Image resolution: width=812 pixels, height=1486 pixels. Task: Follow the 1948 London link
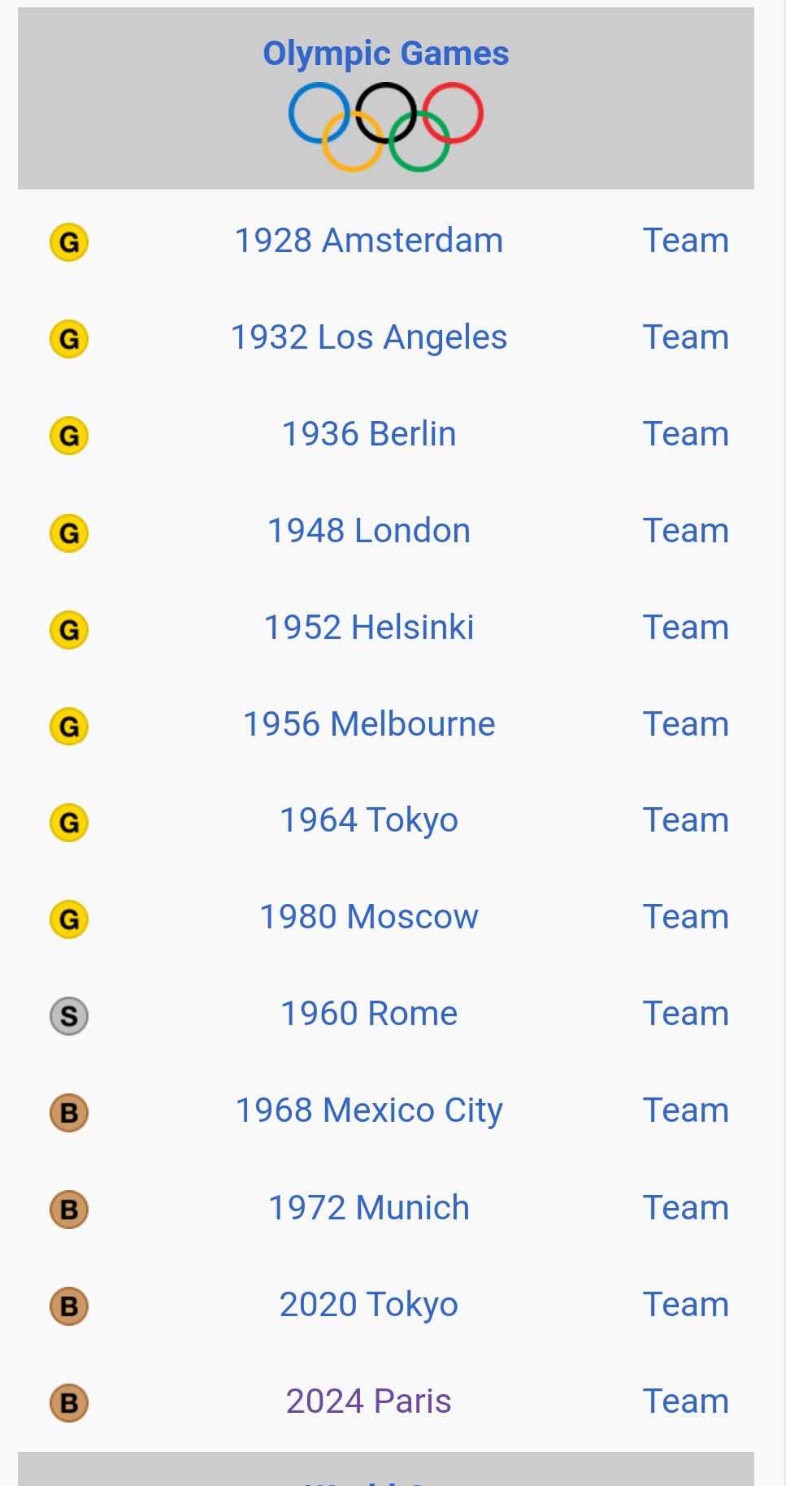coord(369,531)
